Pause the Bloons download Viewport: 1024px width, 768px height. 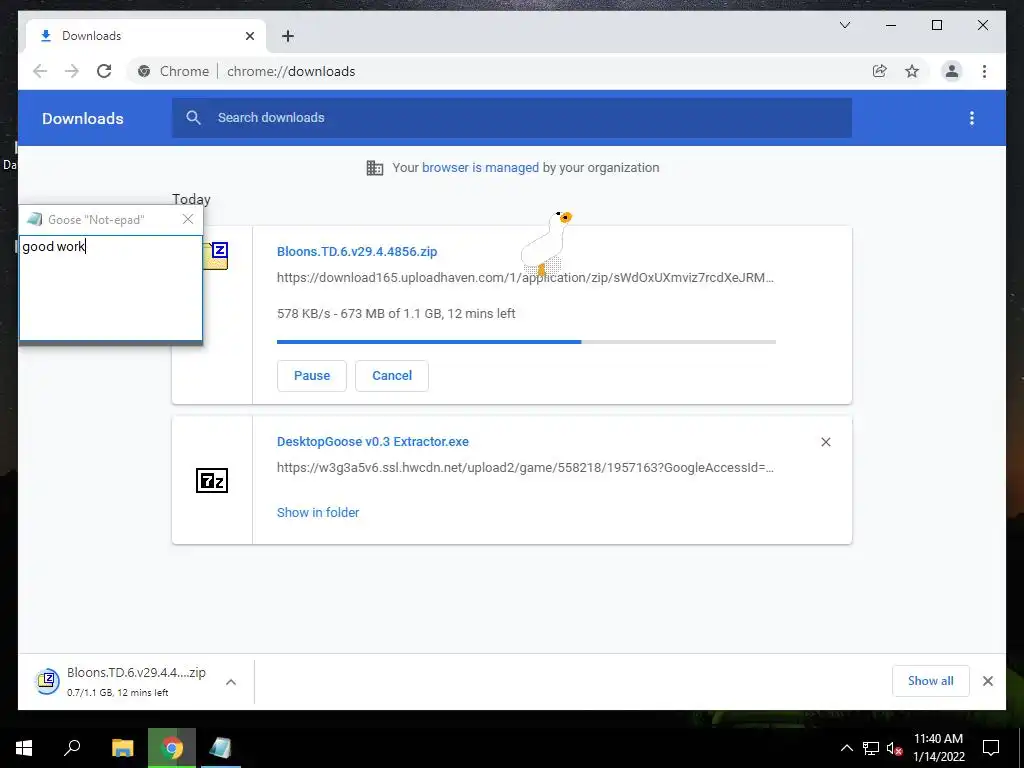[312, 376]
